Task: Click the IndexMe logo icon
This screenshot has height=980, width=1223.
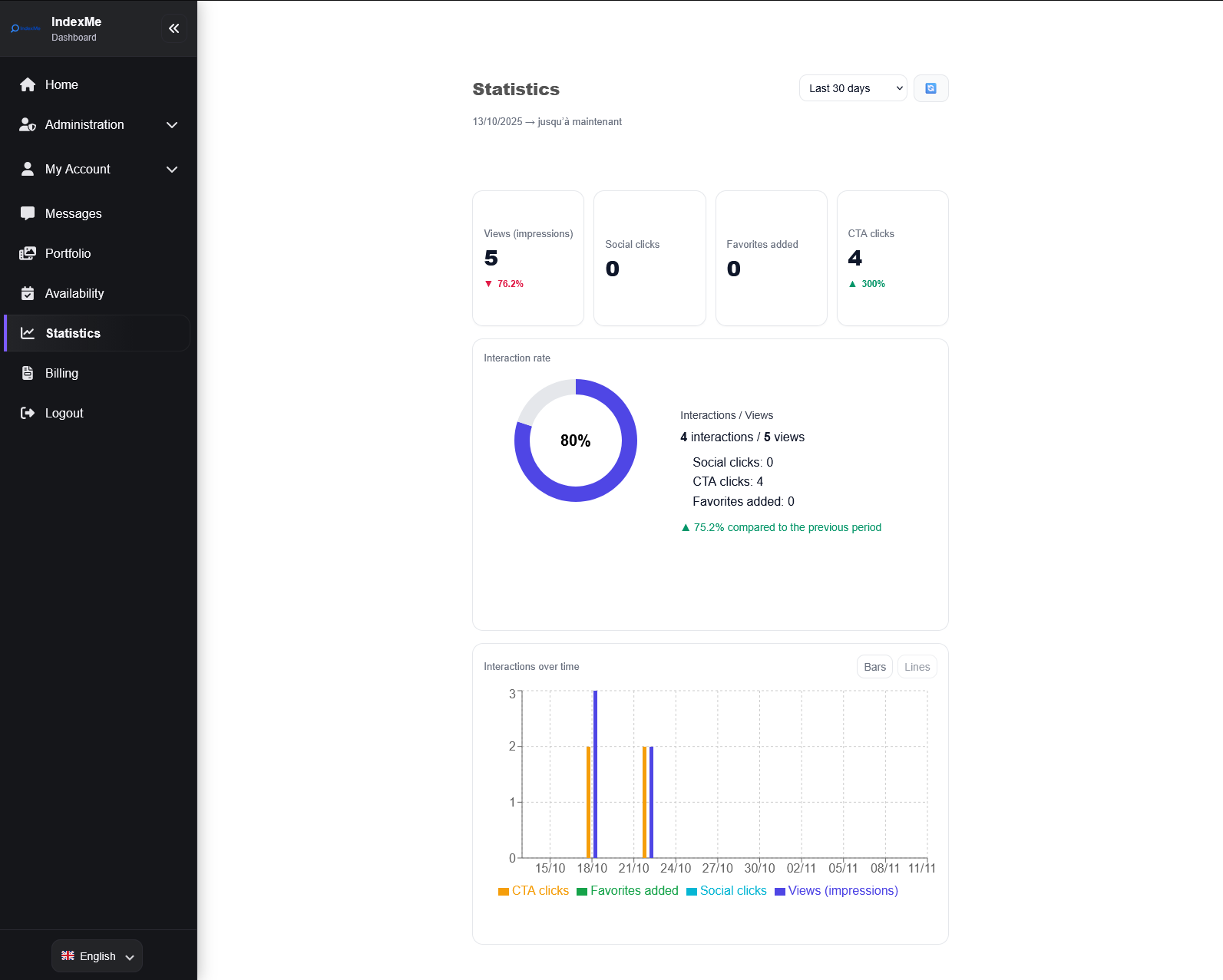Action: [x=25, y=28]
